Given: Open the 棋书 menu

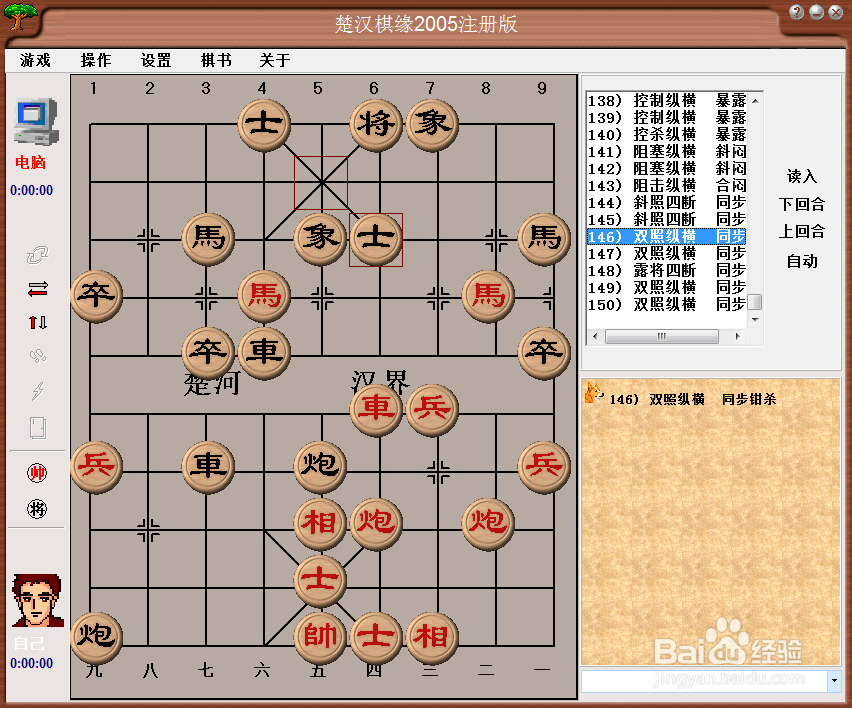Looking at the screenshot, I should (216, 60).
